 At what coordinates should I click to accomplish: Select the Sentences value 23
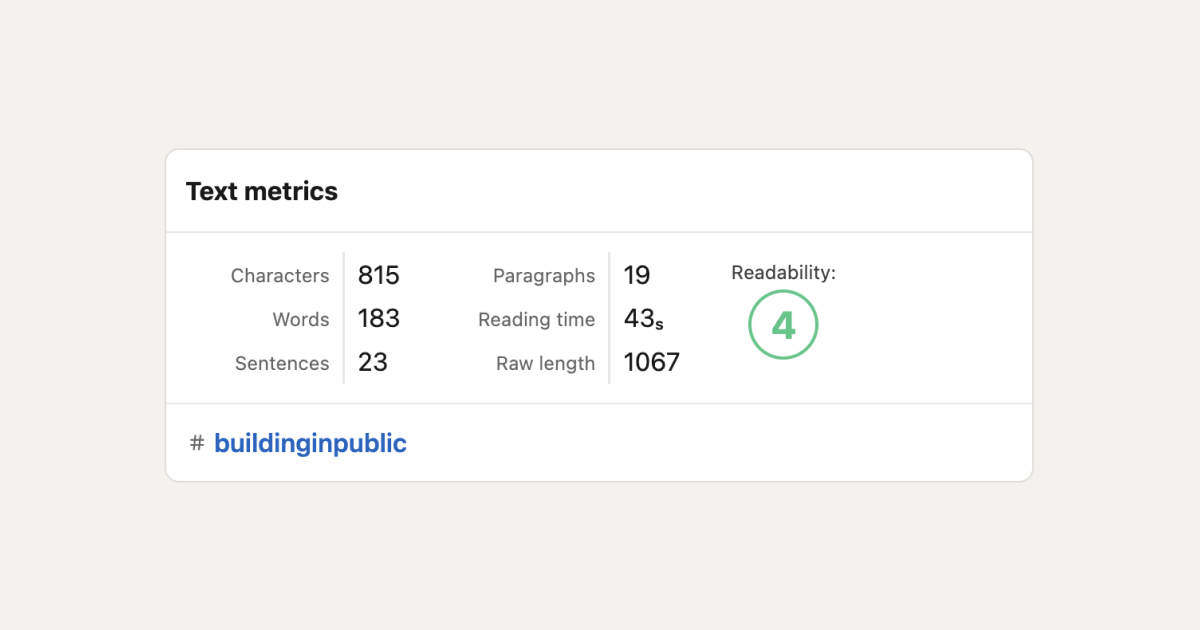click(373, 363)
